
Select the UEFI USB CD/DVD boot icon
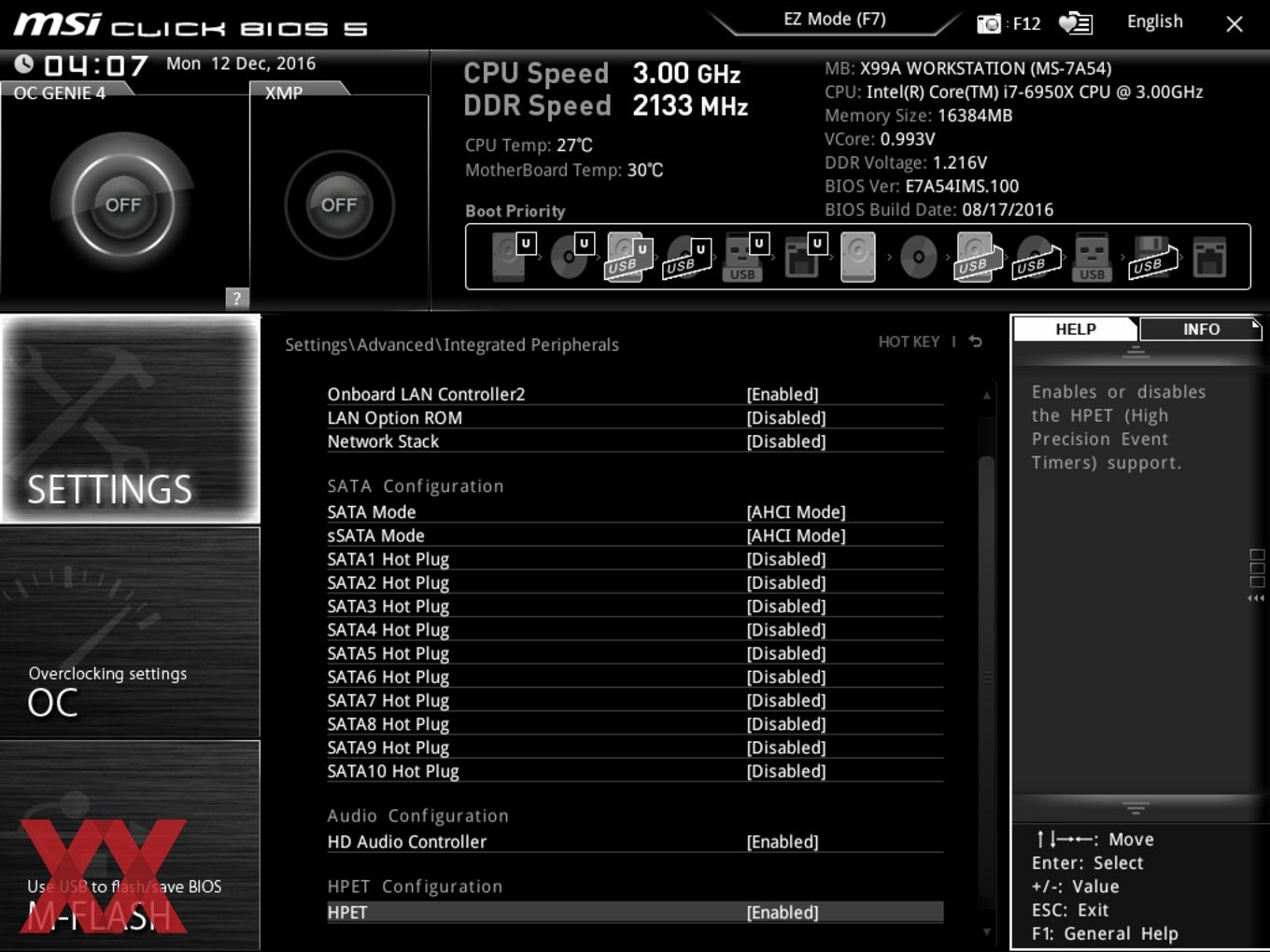point(687,257)
